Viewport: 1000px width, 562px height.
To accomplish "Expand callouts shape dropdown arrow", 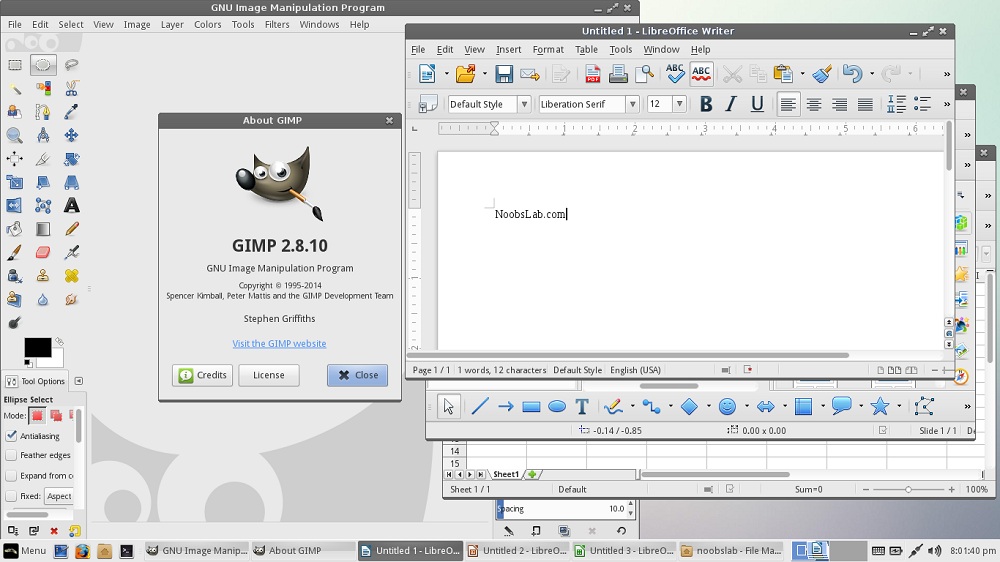I will point(861,406).
